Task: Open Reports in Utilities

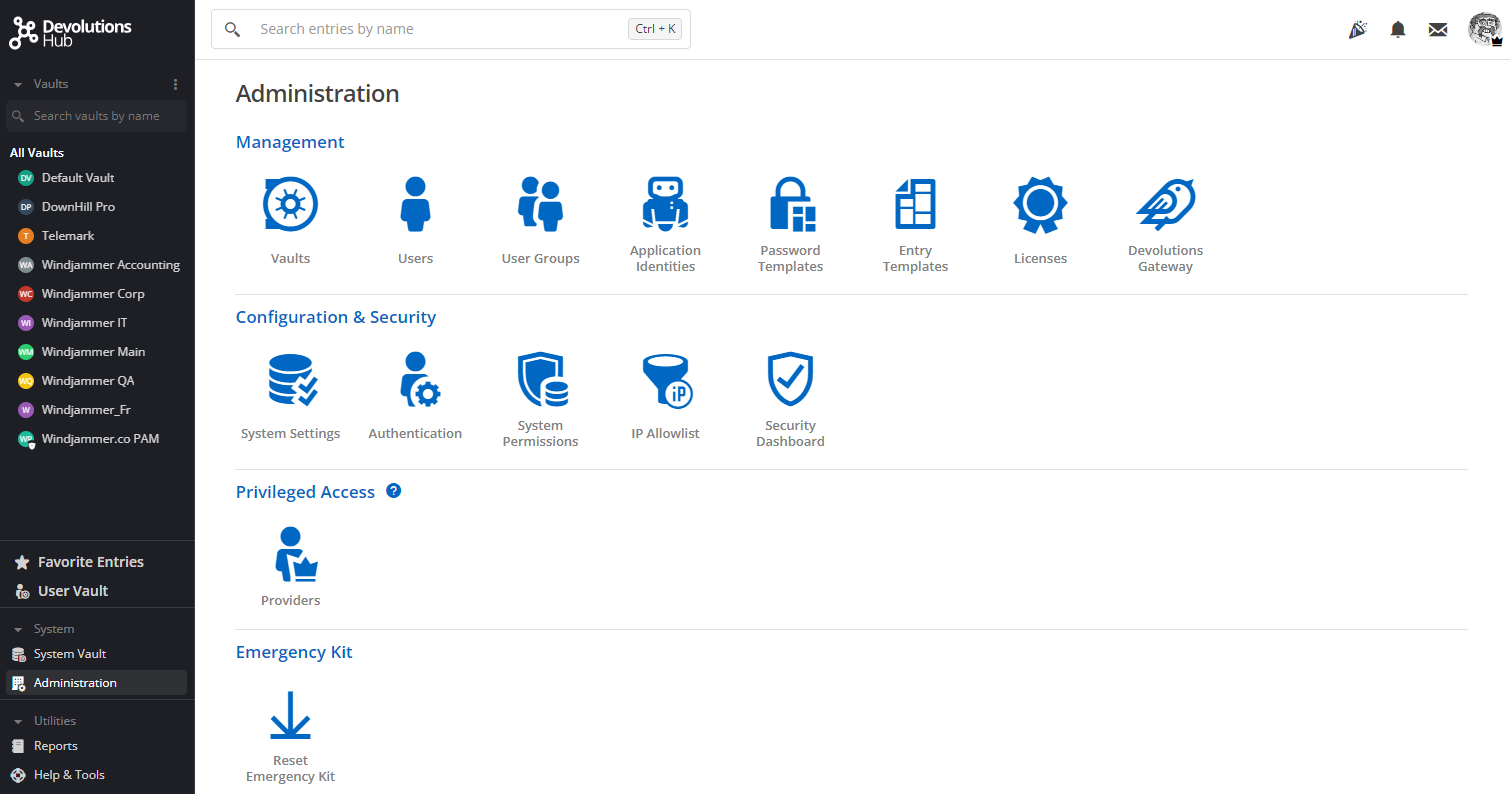Action: [96, 746]
